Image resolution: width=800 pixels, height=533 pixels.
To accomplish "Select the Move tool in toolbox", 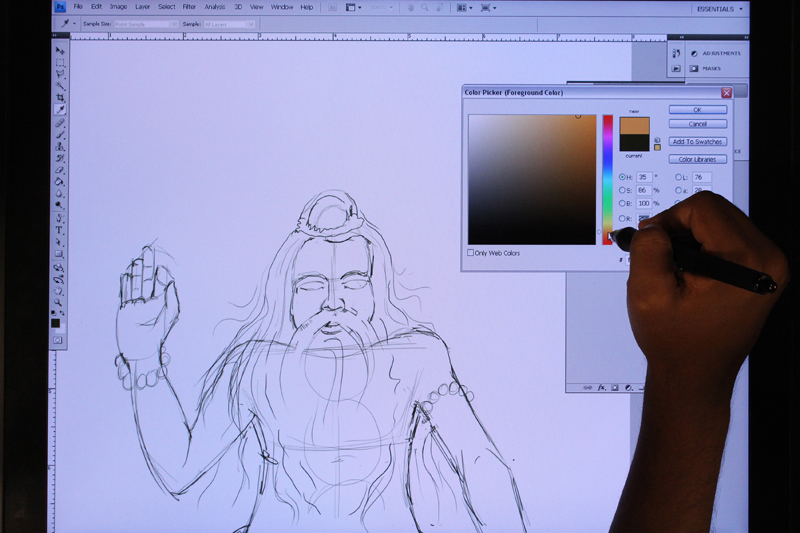I will [60, 50].
